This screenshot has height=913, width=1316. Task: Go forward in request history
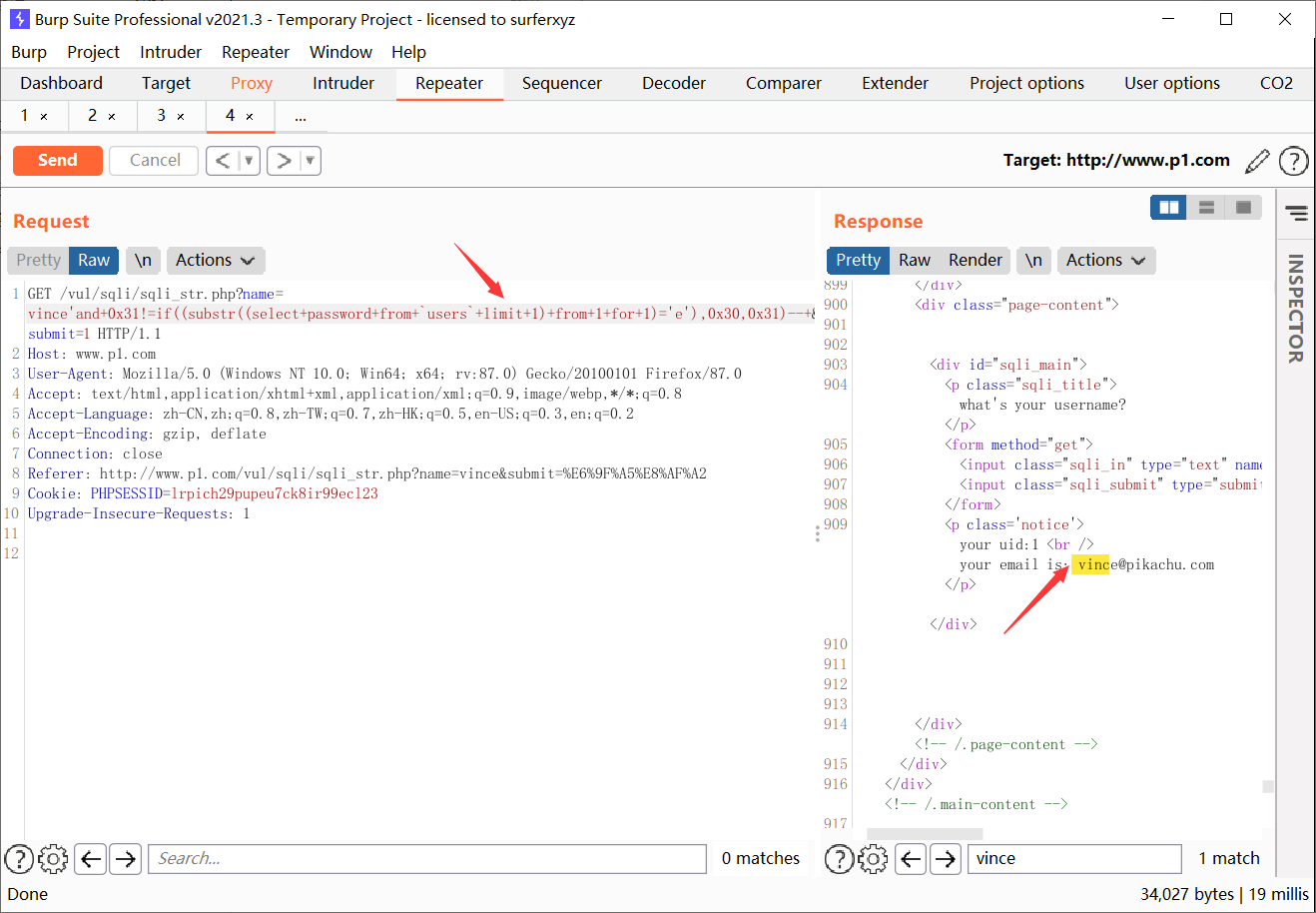click(285, 161)
